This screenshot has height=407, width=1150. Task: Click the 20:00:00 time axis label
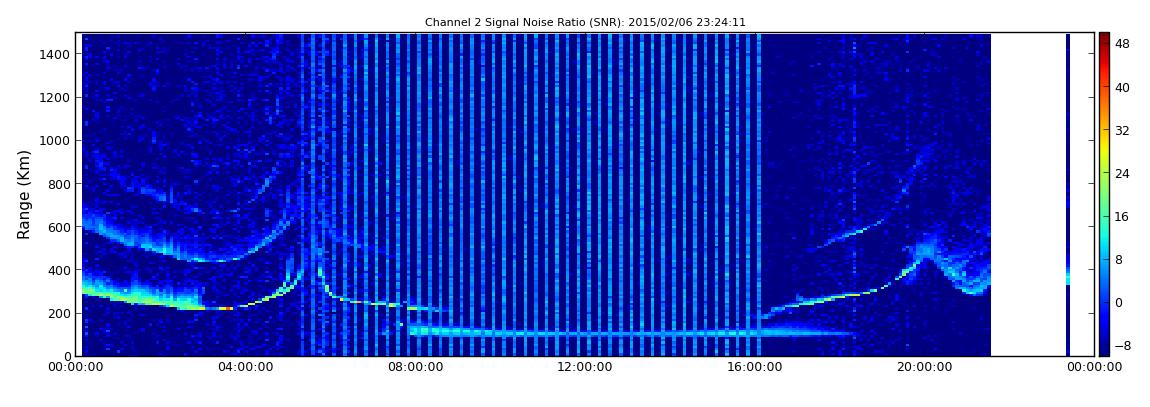923,367
